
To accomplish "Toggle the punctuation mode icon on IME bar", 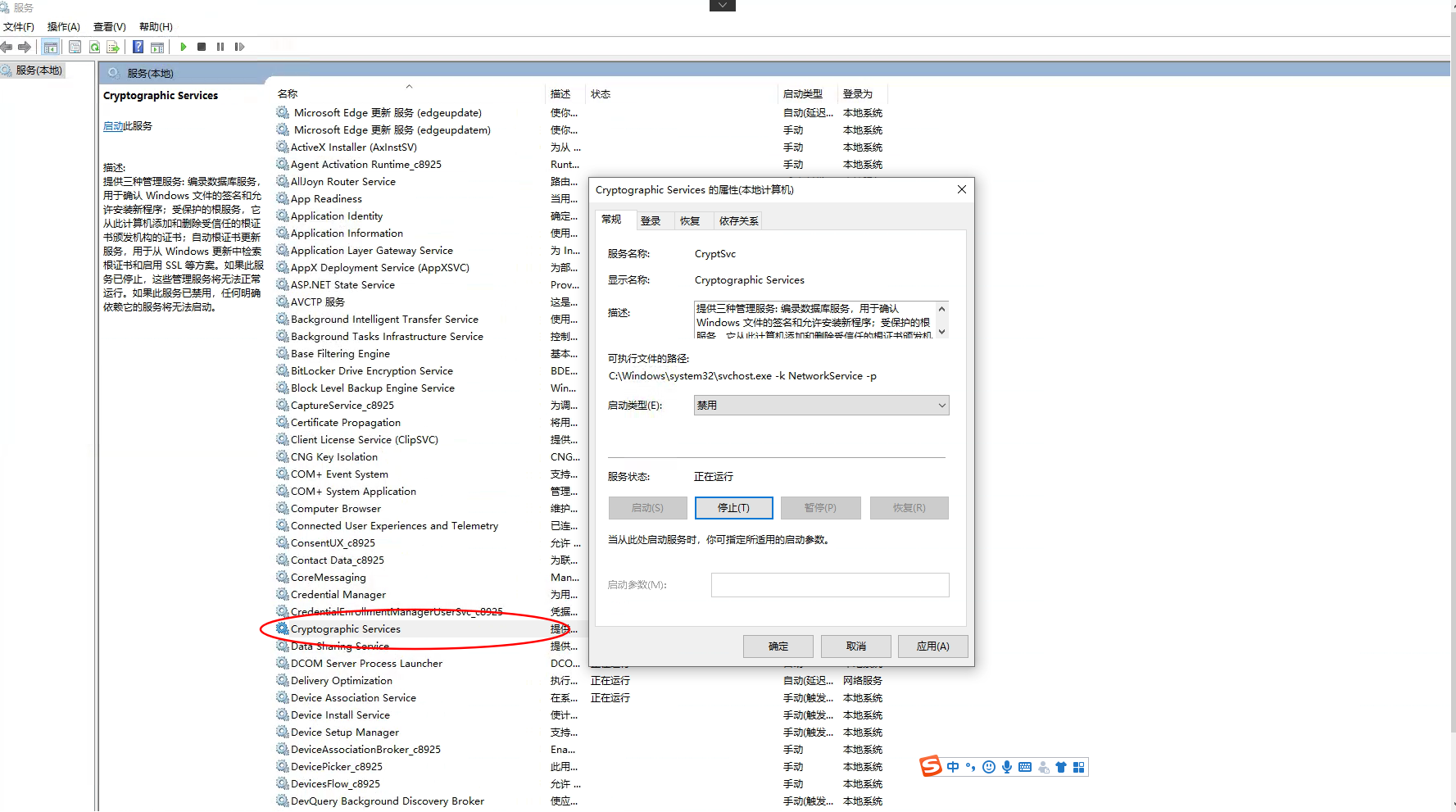I will (971, 767).
